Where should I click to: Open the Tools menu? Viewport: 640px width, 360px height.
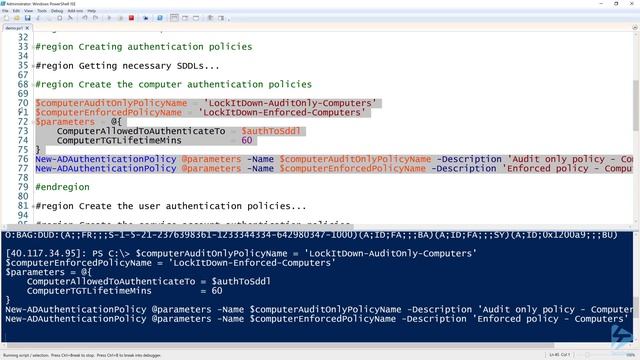(x=42, y=11)
